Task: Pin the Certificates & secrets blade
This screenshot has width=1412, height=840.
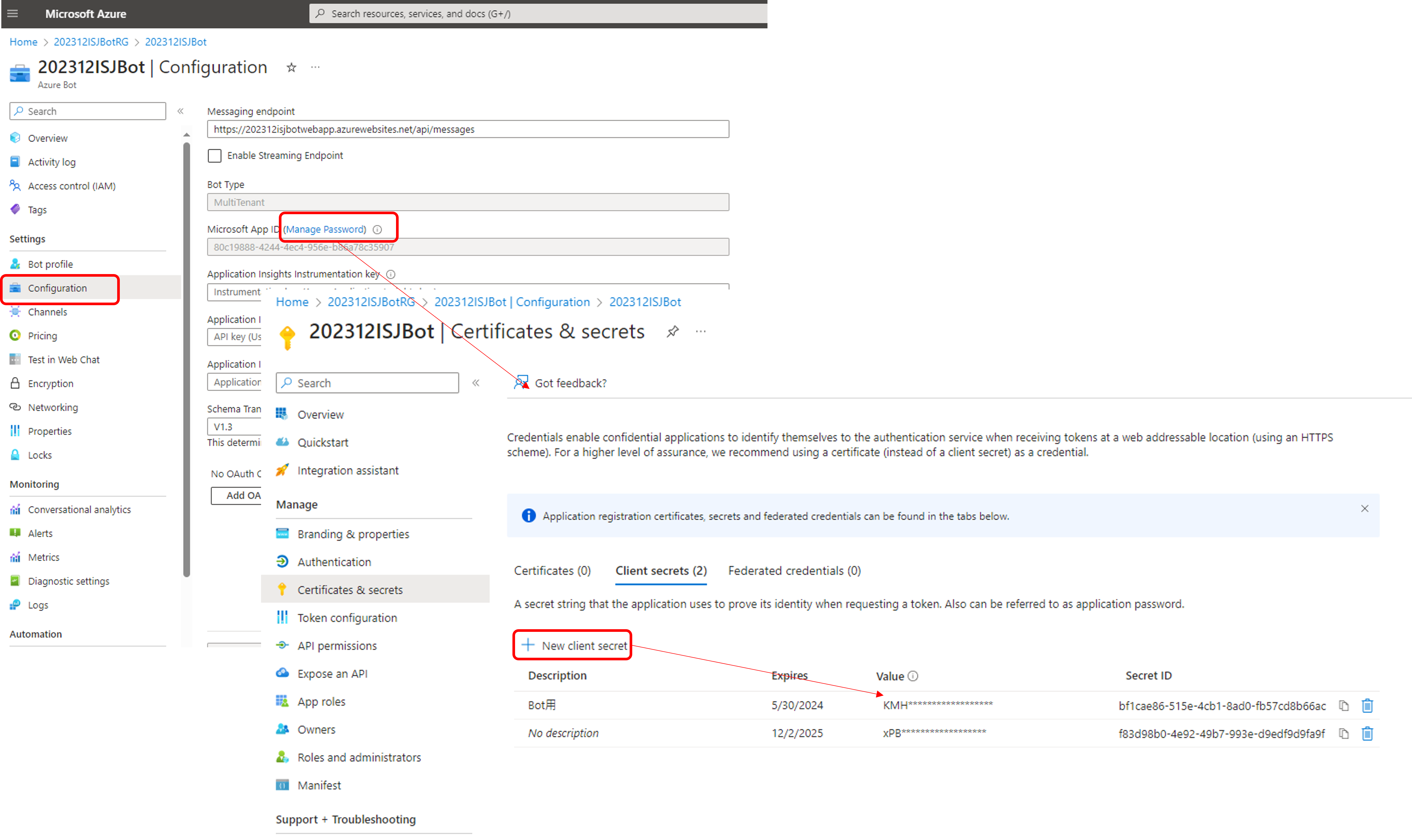Action: 673,331
